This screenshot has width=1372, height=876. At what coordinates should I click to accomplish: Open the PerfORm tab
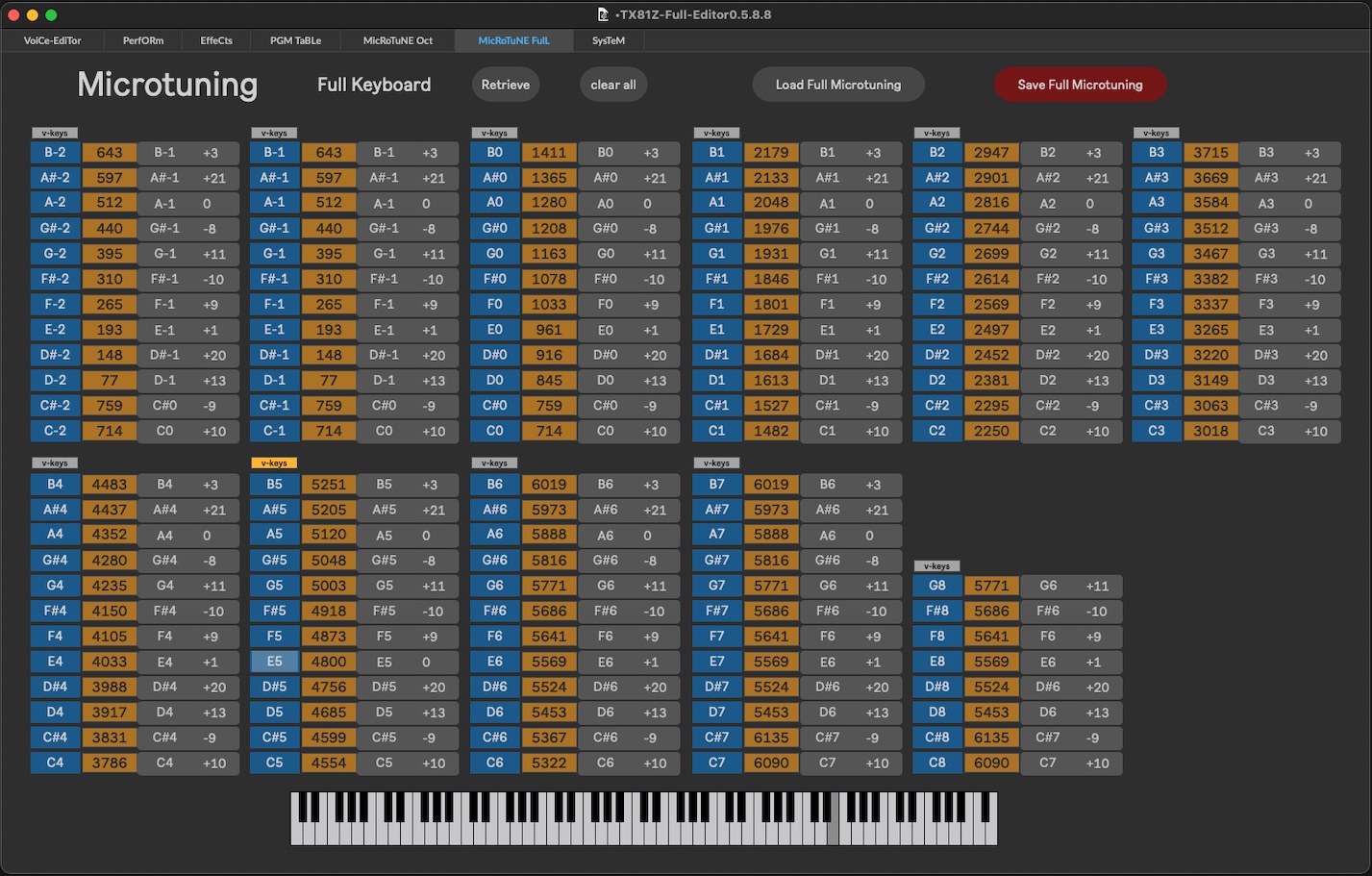tap(143, 40)
